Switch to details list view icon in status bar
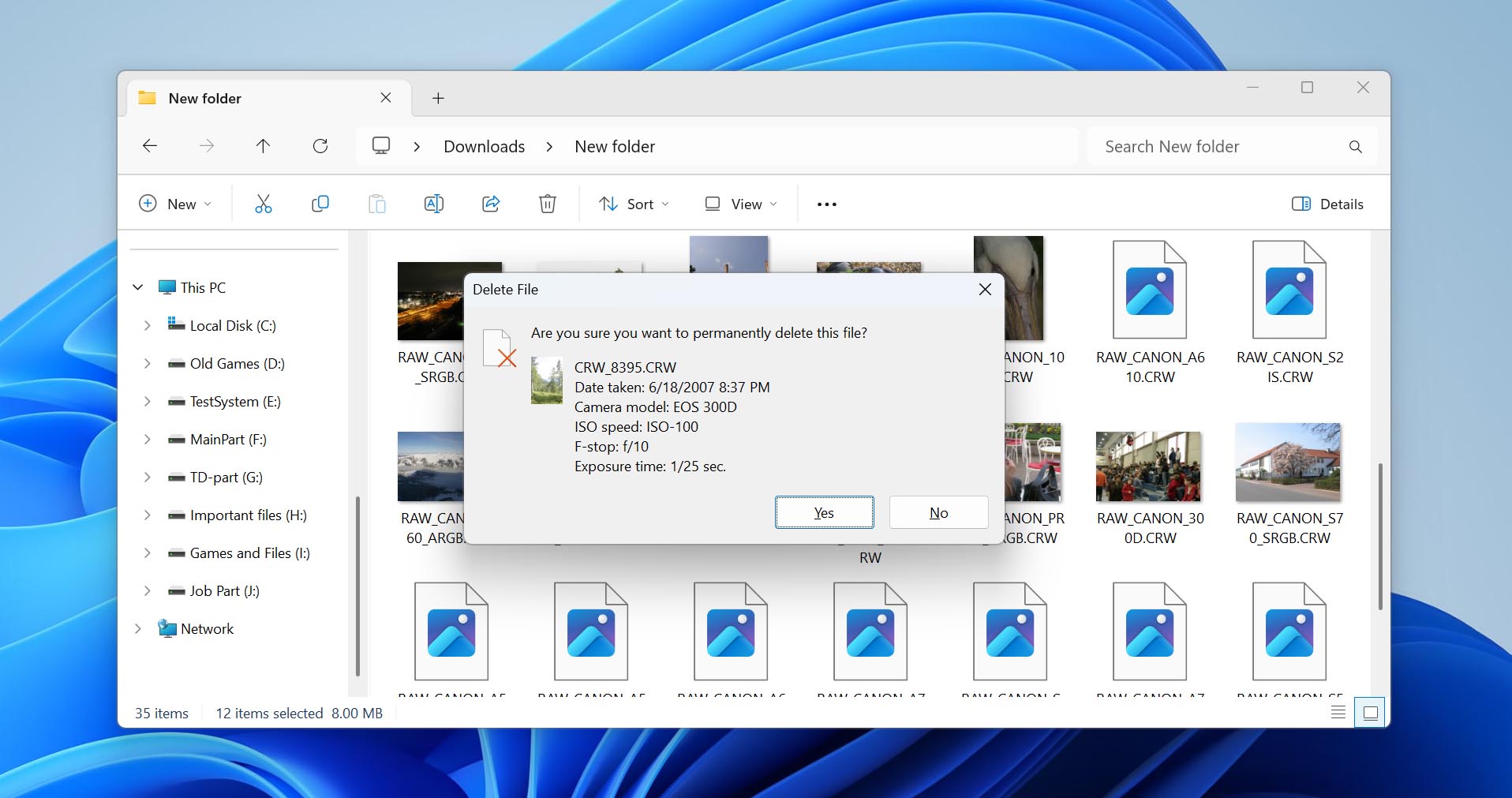Viewport: 1512px width, 798px height. coord(1338,713)
